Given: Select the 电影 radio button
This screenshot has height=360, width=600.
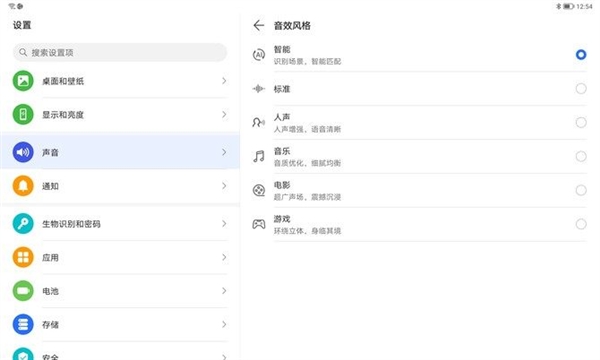Looking at the screenshot, I should point(581,190).
